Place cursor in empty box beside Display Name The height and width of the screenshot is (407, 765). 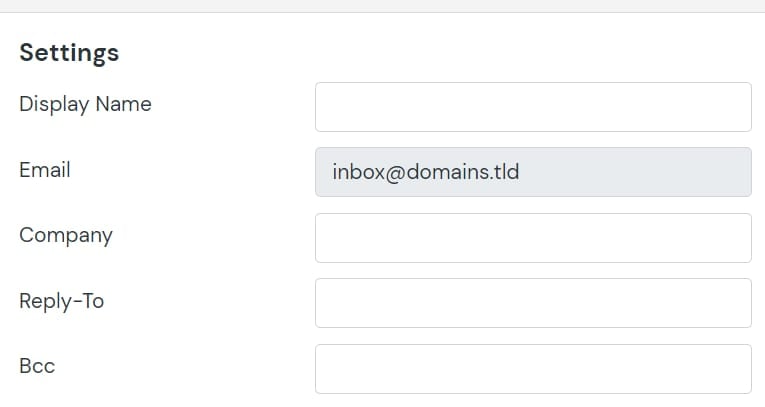533,107
